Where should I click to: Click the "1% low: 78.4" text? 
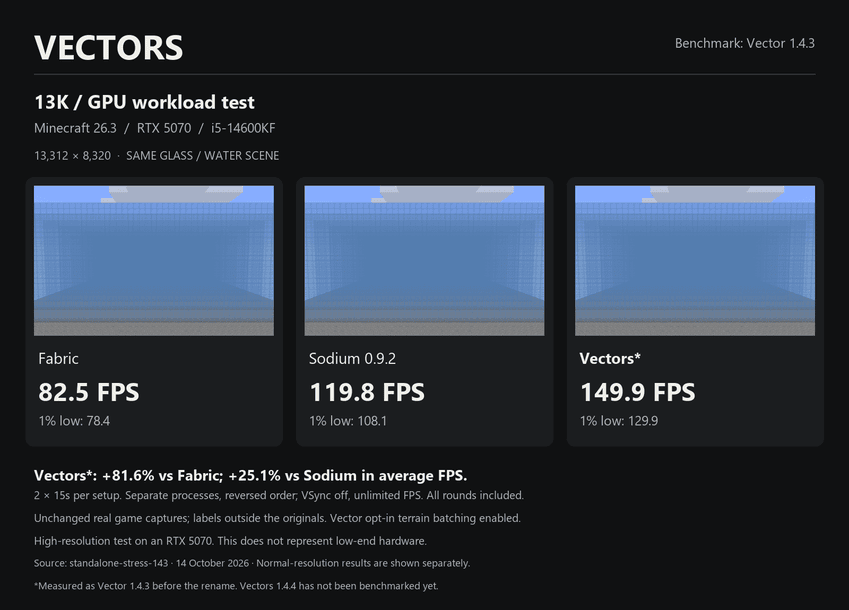(74, 421)
